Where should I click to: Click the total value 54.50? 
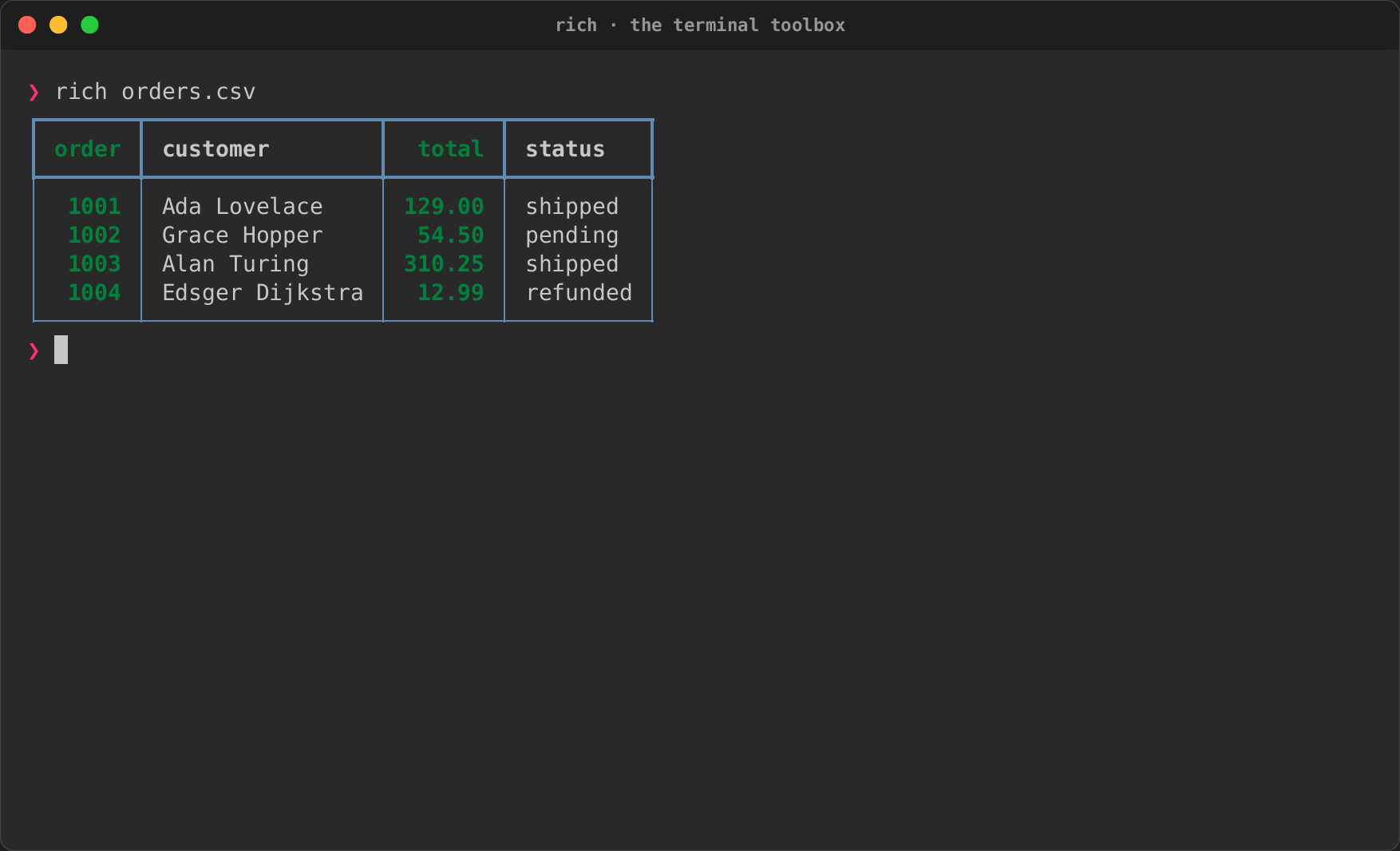pyautogui.click(x=451, y=235)
